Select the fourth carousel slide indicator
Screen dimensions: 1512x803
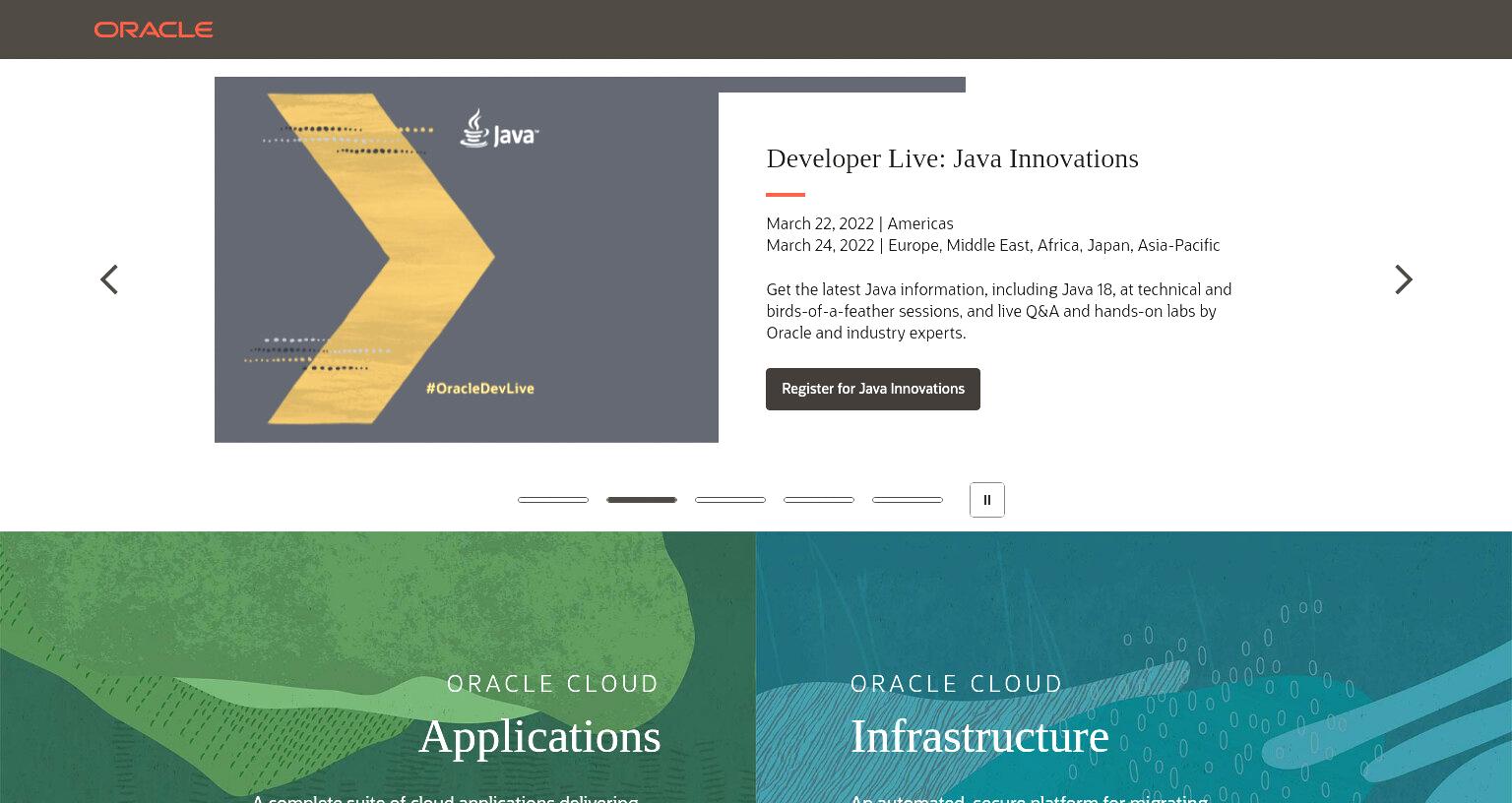click(x=819, y=500)
